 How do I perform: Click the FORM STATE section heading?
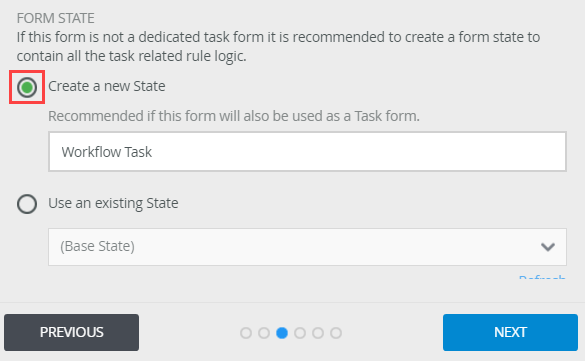point(56,18)
